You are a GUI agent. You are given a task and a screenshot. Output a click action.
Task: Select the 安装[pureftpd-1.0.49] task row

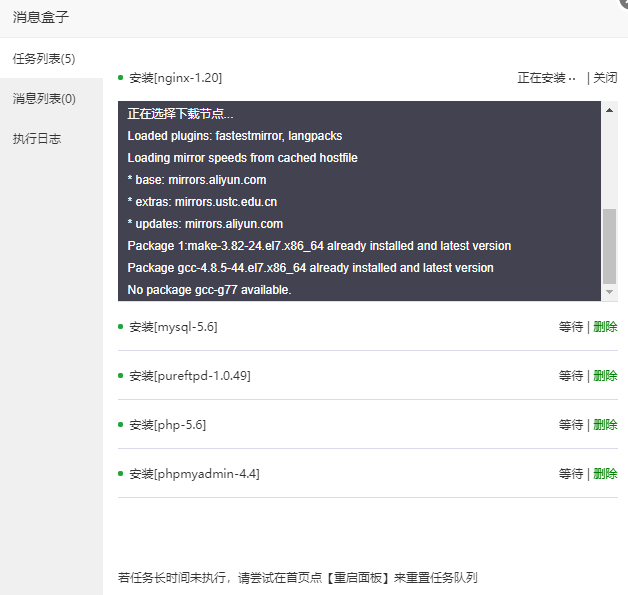368,376
